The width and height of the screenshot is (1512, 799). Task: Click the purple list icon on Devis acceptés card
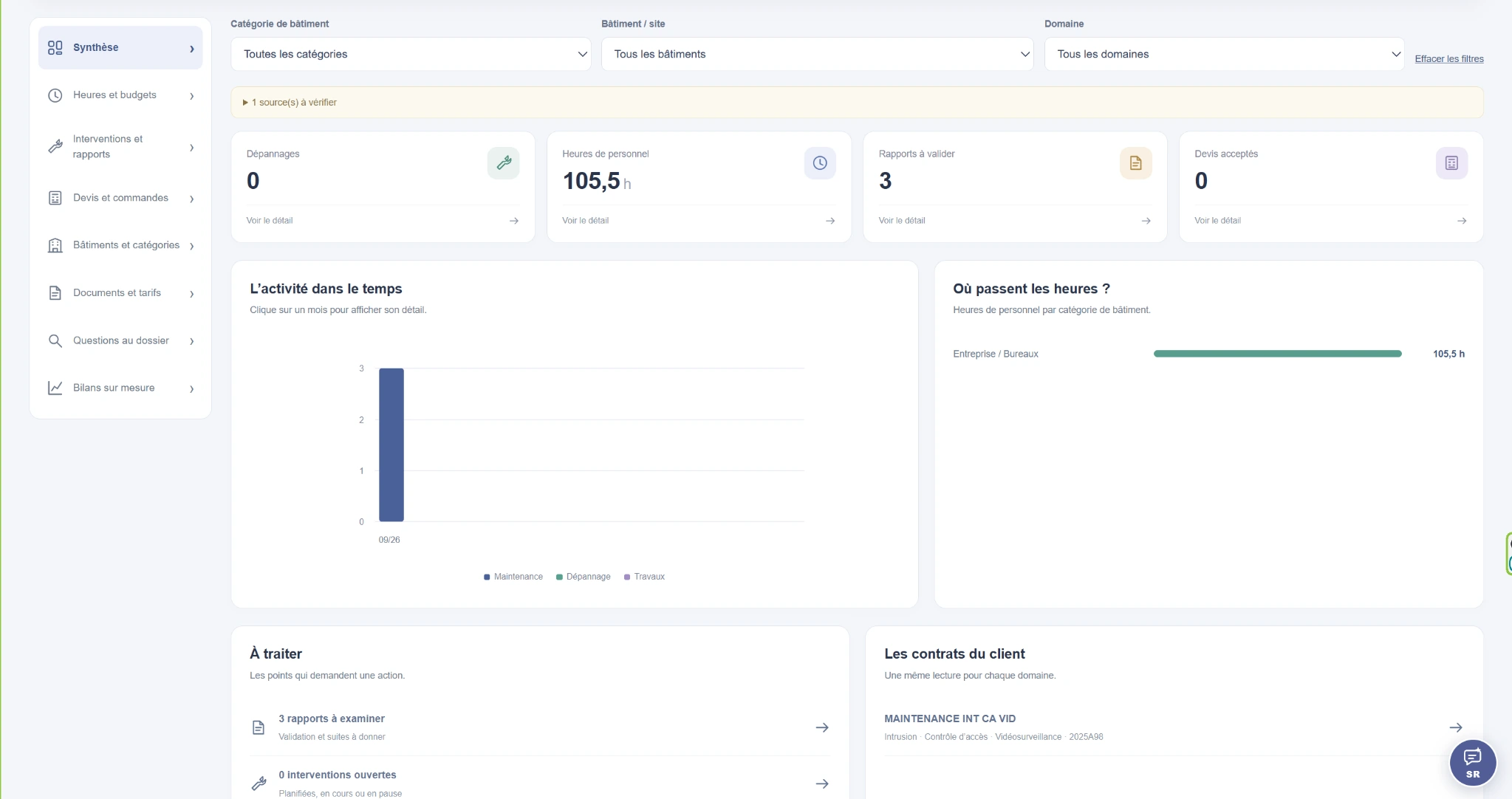1451,163
